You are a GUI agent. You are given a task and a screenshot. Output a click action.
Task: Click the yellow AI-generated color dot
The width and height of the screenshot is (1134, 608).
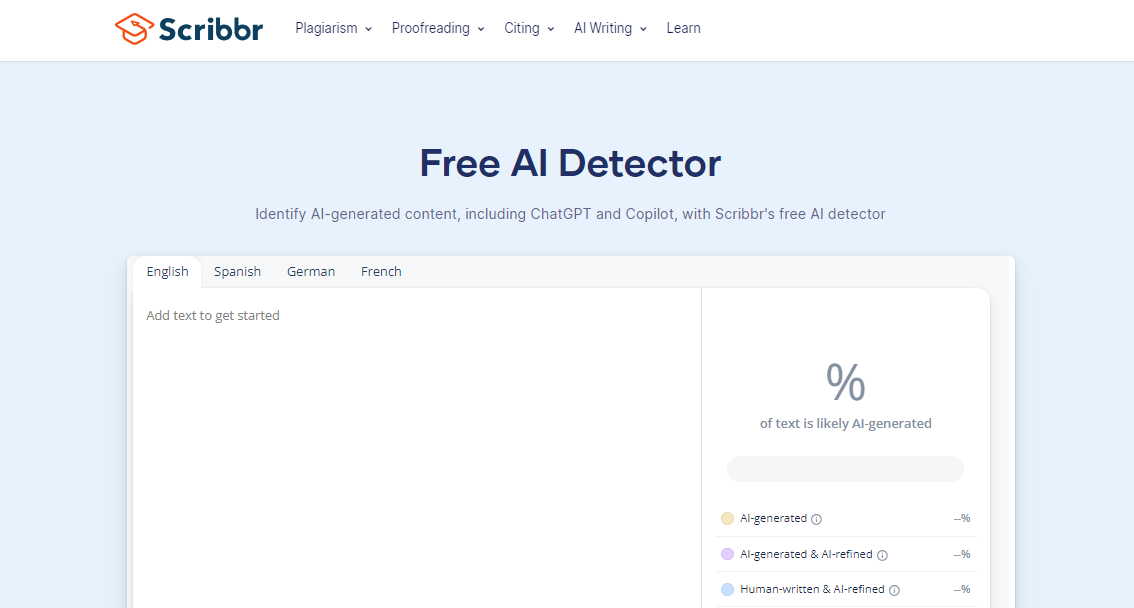pyautogui.click(x=727, y=518)
